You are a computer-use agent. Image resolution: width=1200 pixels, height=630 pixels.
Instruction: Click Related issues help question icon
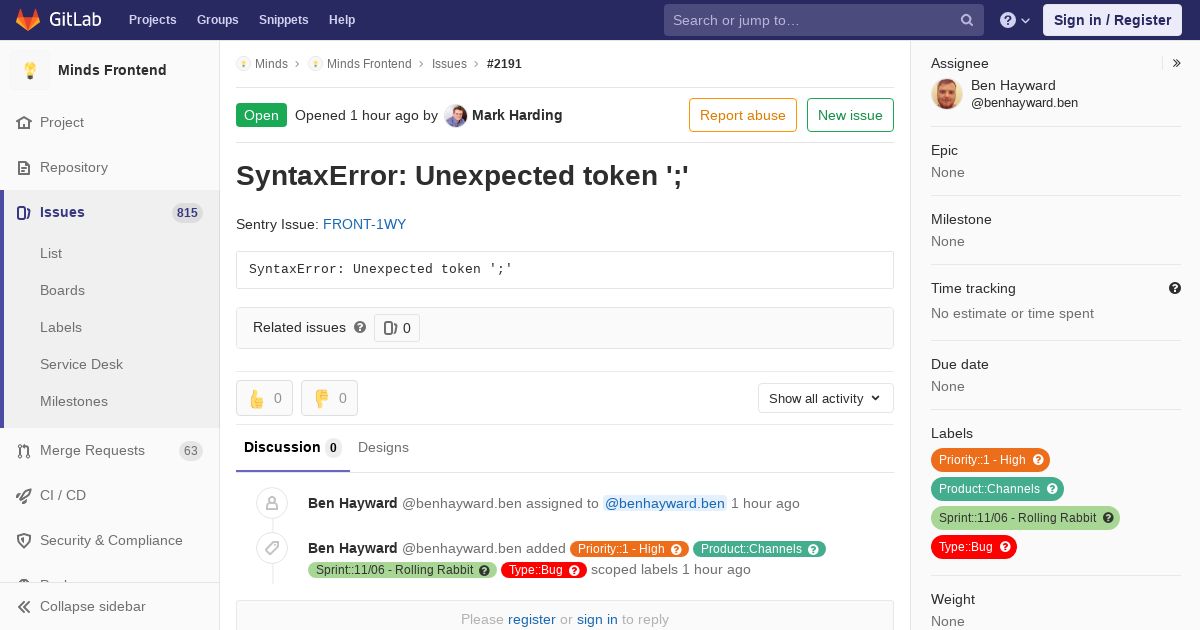(360, 327)
